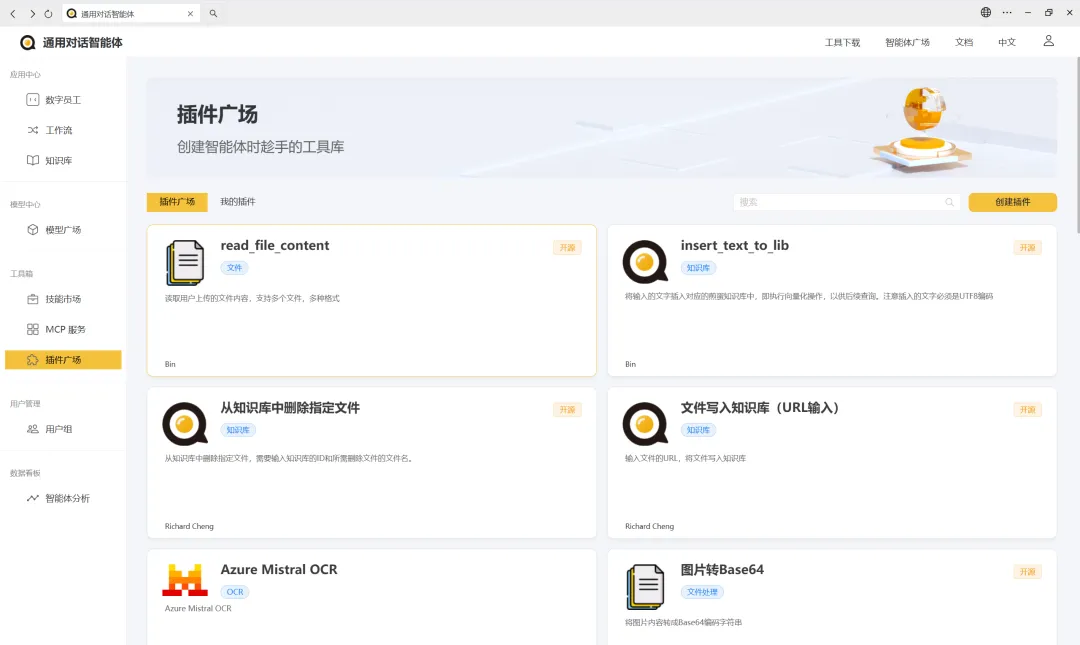Screen dimensions: 1080x645
Task: Click 输入文件的URL，将文件写入知识库 description
Action: click(685, 458)
